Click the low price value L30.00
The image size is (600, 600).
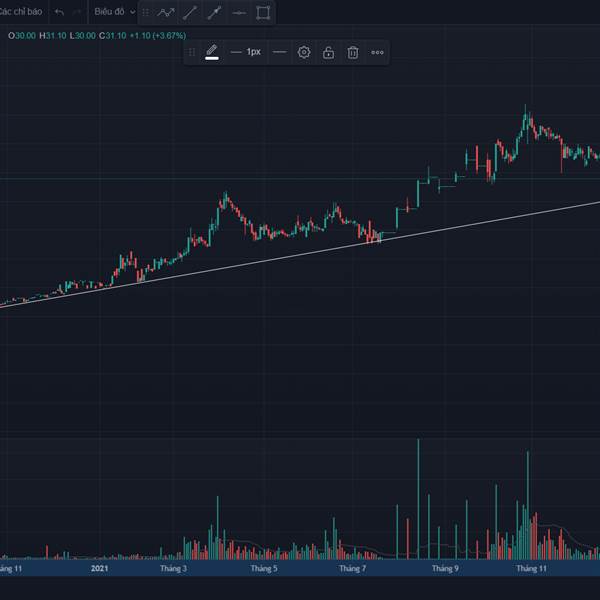pos(82,36)
